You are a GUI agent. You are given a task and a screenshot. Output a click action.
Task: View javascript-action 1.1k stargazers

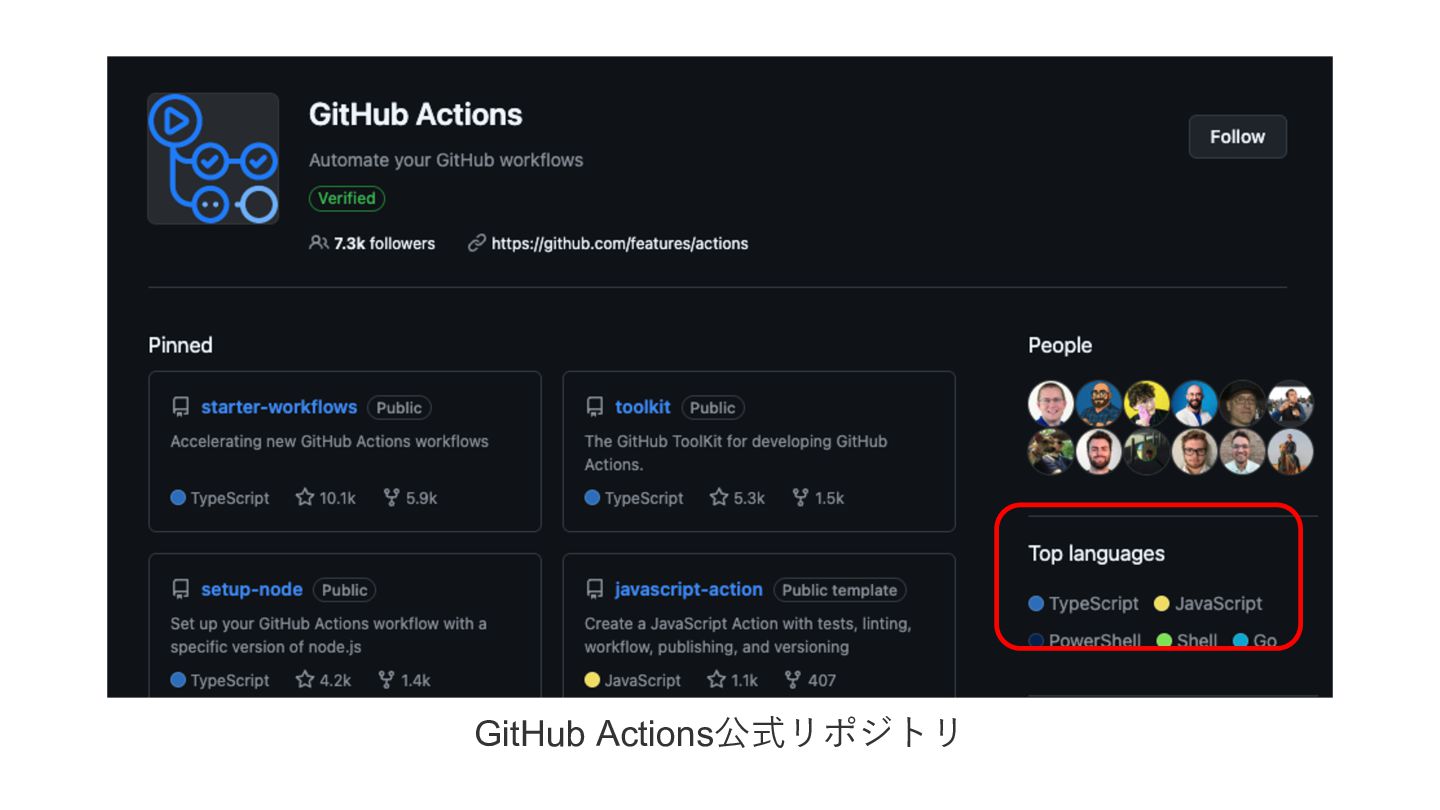point(733,680)
